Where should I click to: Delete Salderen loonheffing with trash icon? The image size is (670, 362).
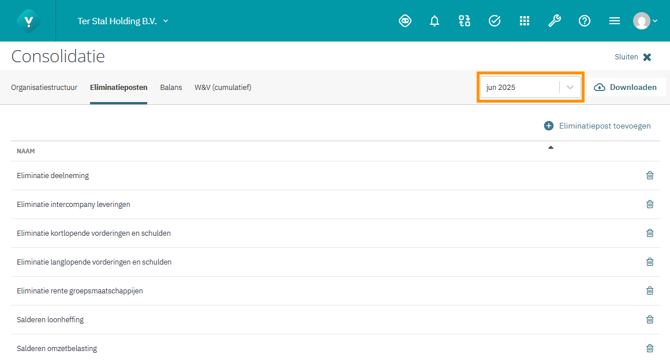point(650,319)
